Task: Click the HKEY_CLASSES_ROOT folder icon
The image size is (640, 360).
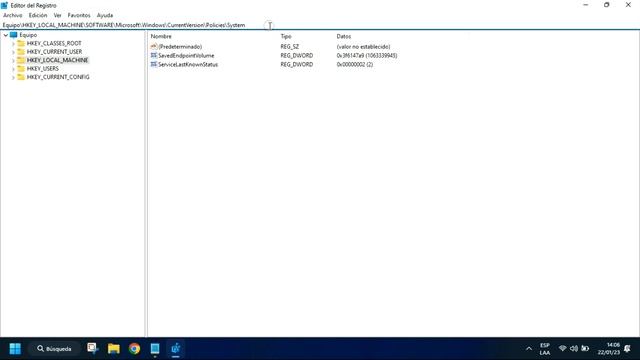Action: point(21,43)
